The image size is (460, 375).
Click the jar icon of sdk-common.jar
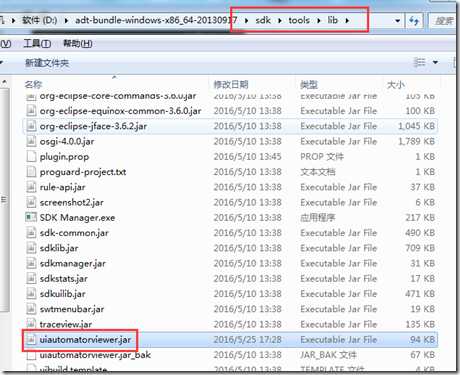point(31,233)
